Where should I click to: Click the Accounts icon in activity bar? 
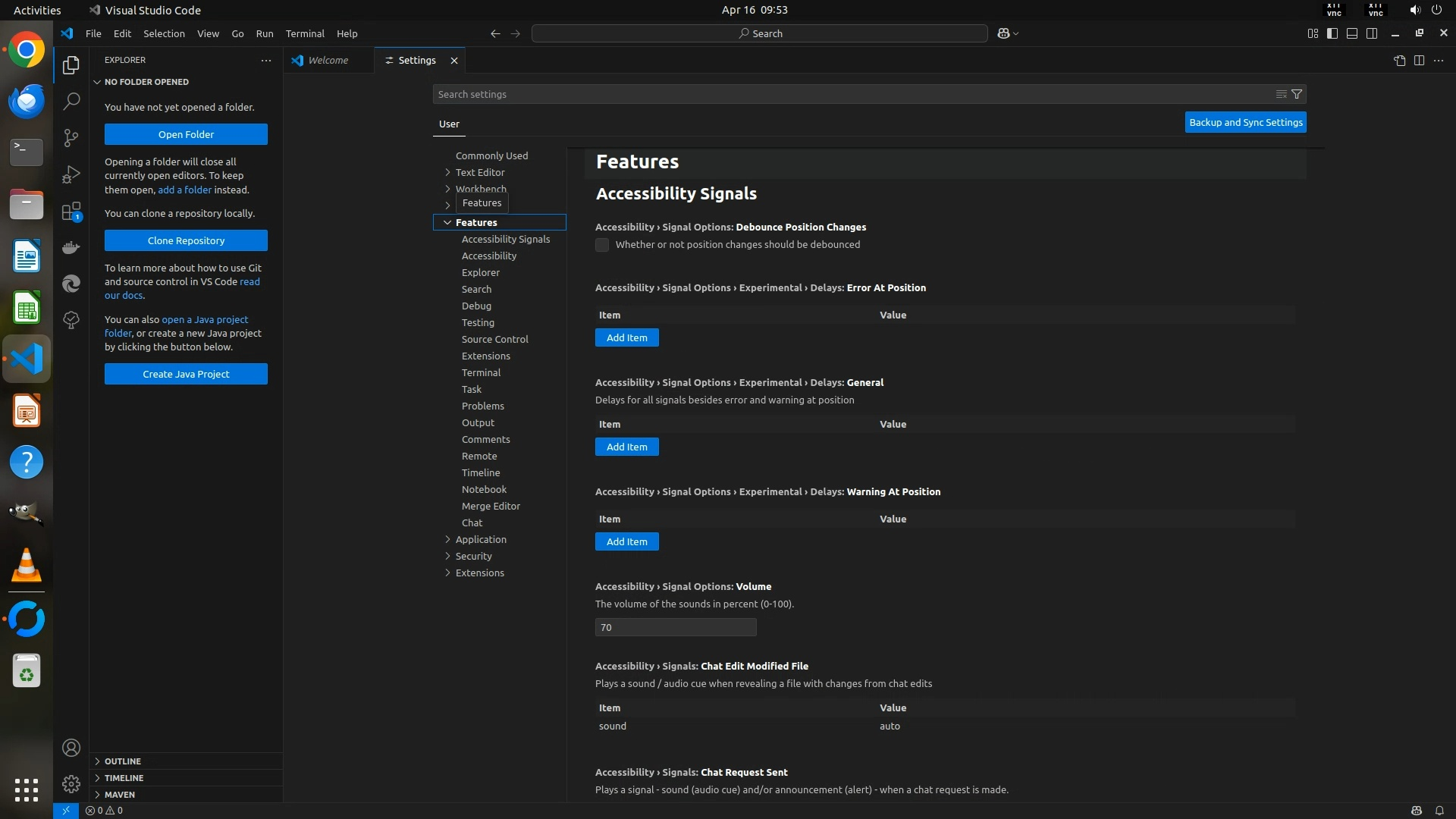point(71,748)
